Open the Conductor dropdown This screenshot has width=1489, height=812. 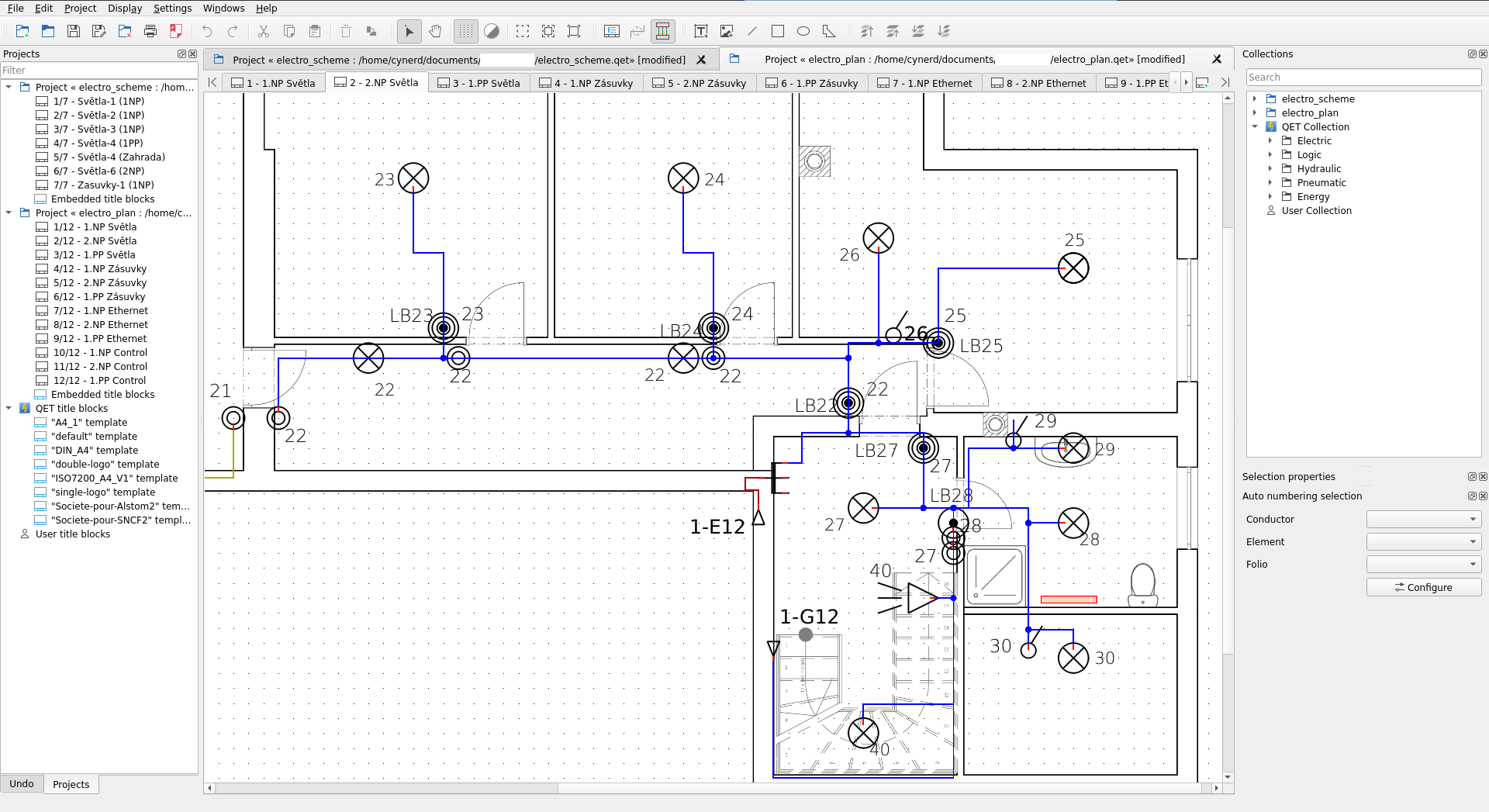point(1423,520)
